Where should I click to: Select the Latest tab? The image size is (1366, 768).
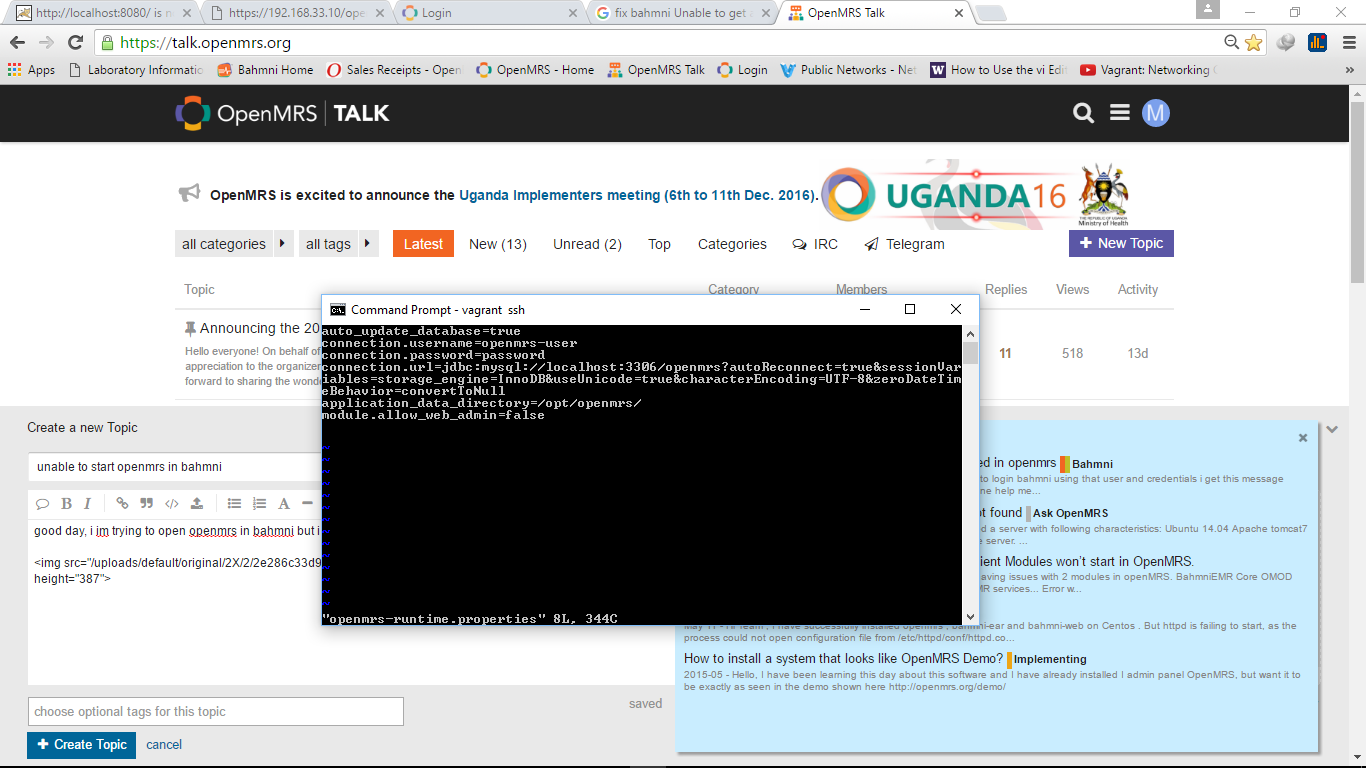(423, 244)
